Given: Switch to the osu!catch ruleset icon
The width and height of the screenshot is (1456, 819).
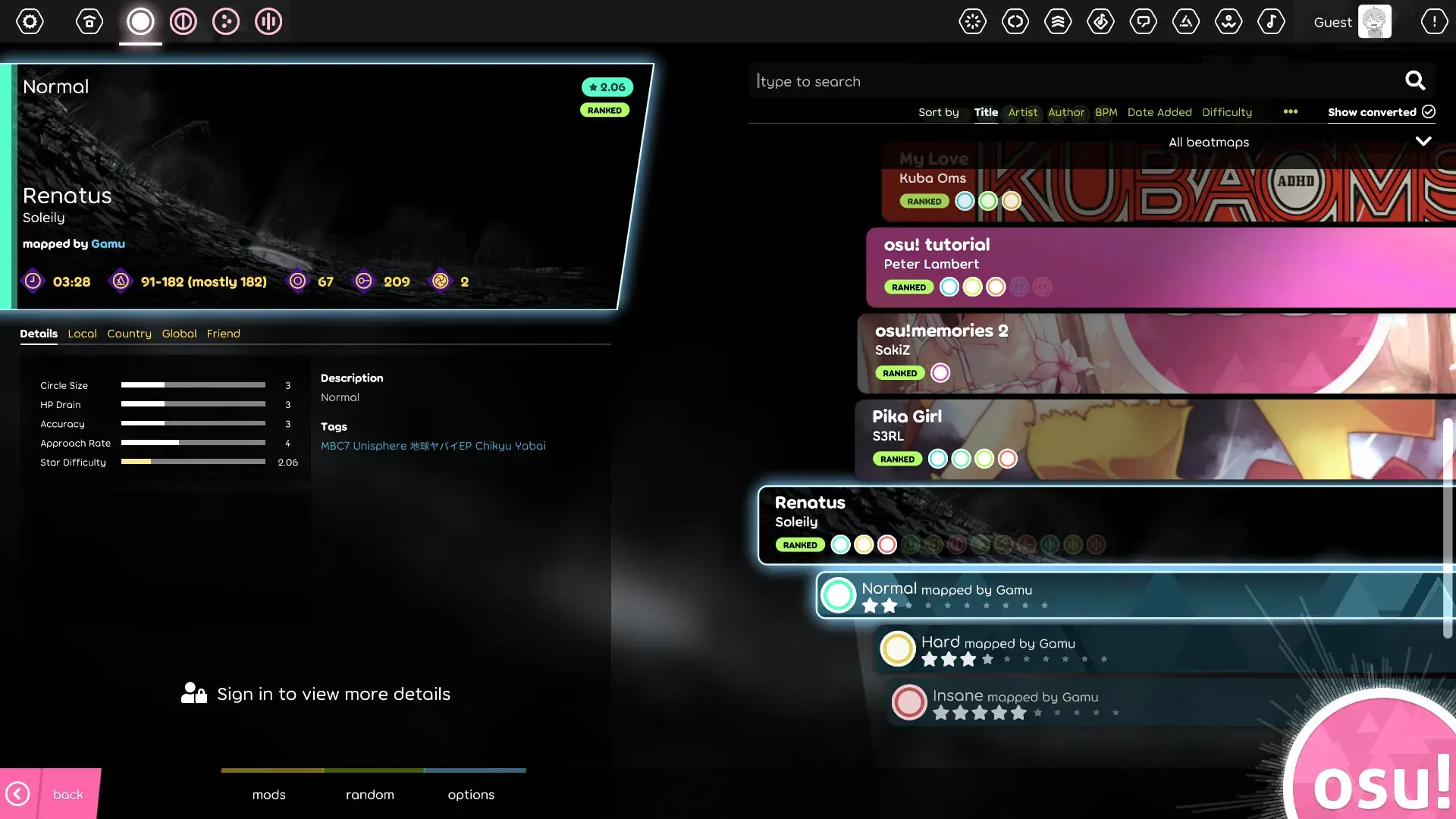Looking at the screenshot, I should click(x=225, y=21).
